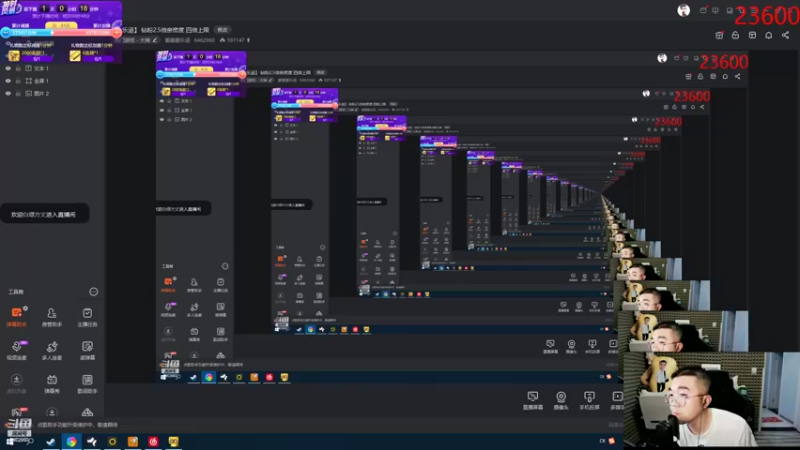Viewport: 800px width, 450px height.
Task: Click the yellow striped gift icon in overlay
Action: tap(75, 56)
